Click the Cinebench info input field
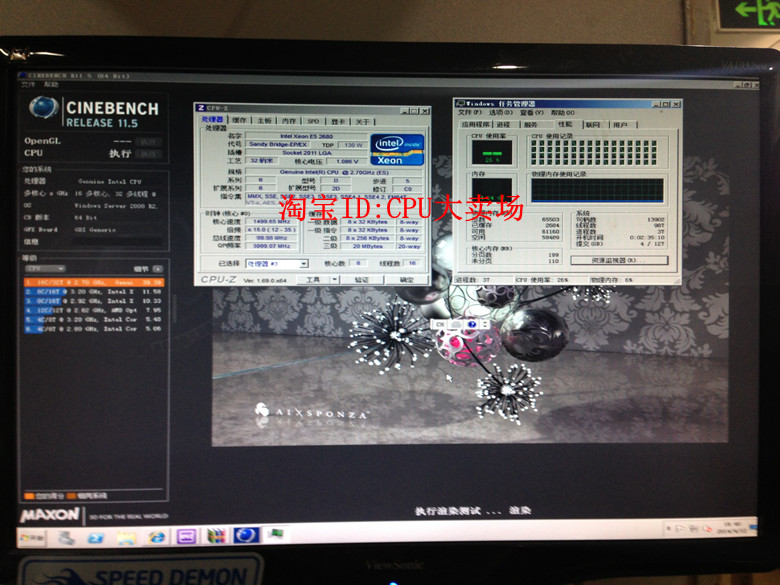The height and width of the screenshot is (585, 780). (117, 242)
